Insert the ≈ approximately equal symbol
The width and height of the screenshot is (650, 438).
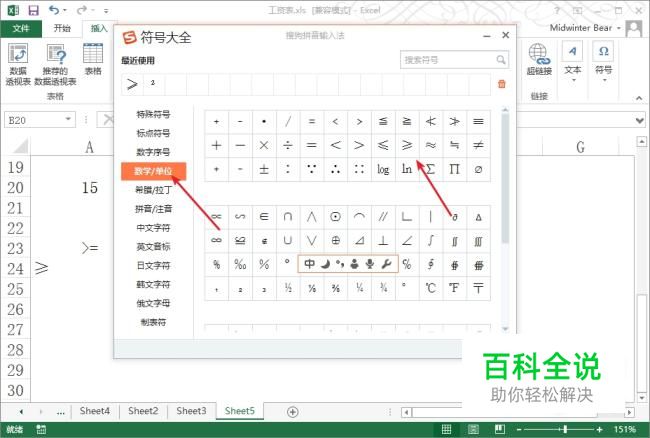pyautogui.click(x=431, y=145)
